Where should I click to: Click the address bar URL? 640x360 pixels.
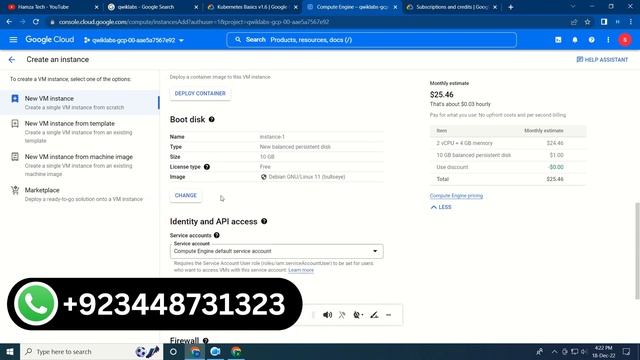[x=194, y=22]
